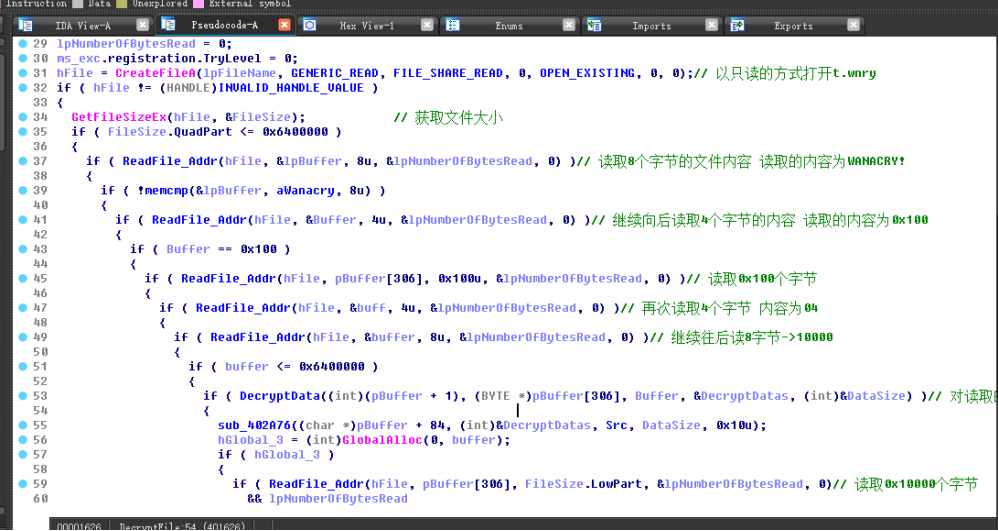Click GetFileSizeEx on line 34
Screen dimensions: 998x531
[119, 117]
